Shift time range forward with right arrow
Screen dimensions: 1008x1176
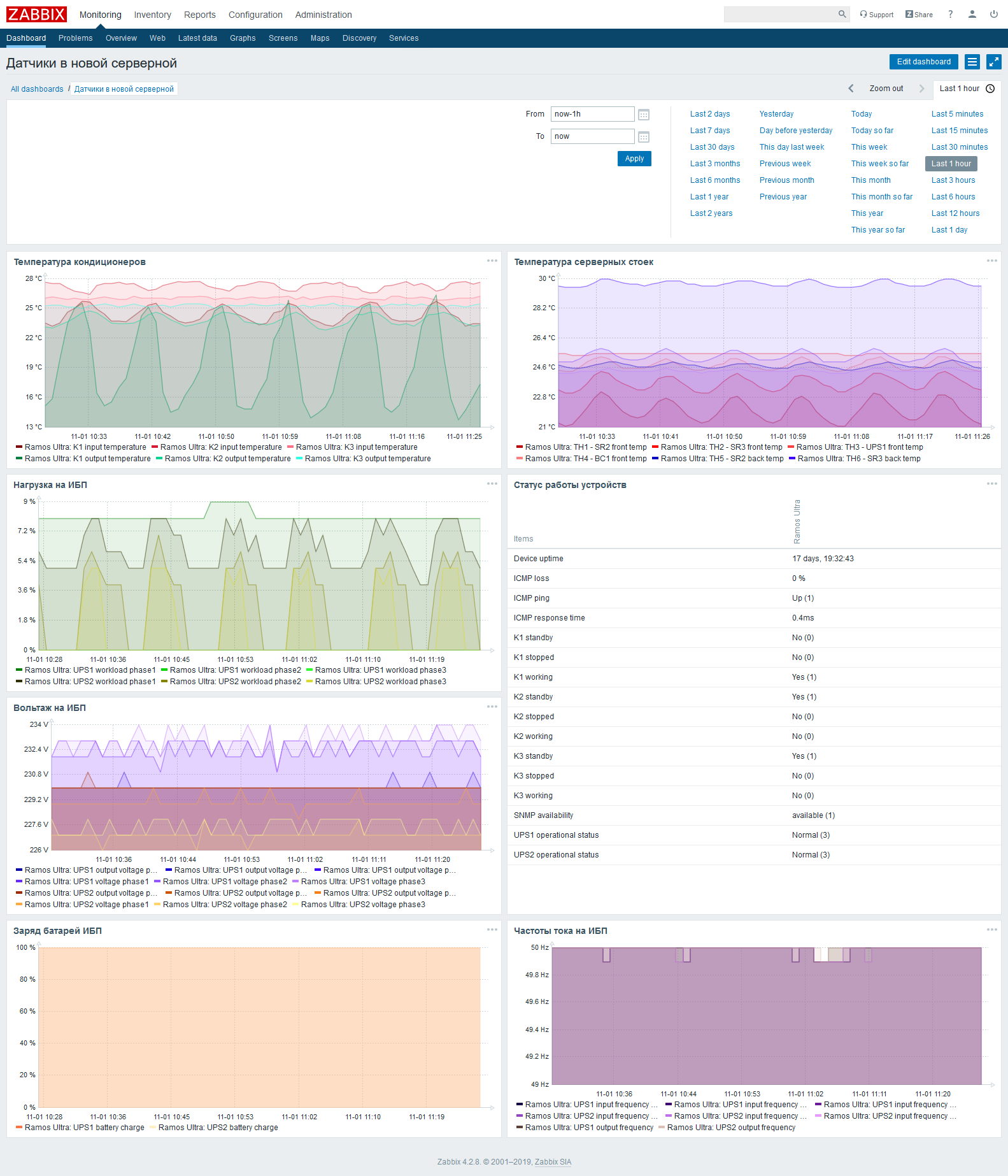point(921,89)
